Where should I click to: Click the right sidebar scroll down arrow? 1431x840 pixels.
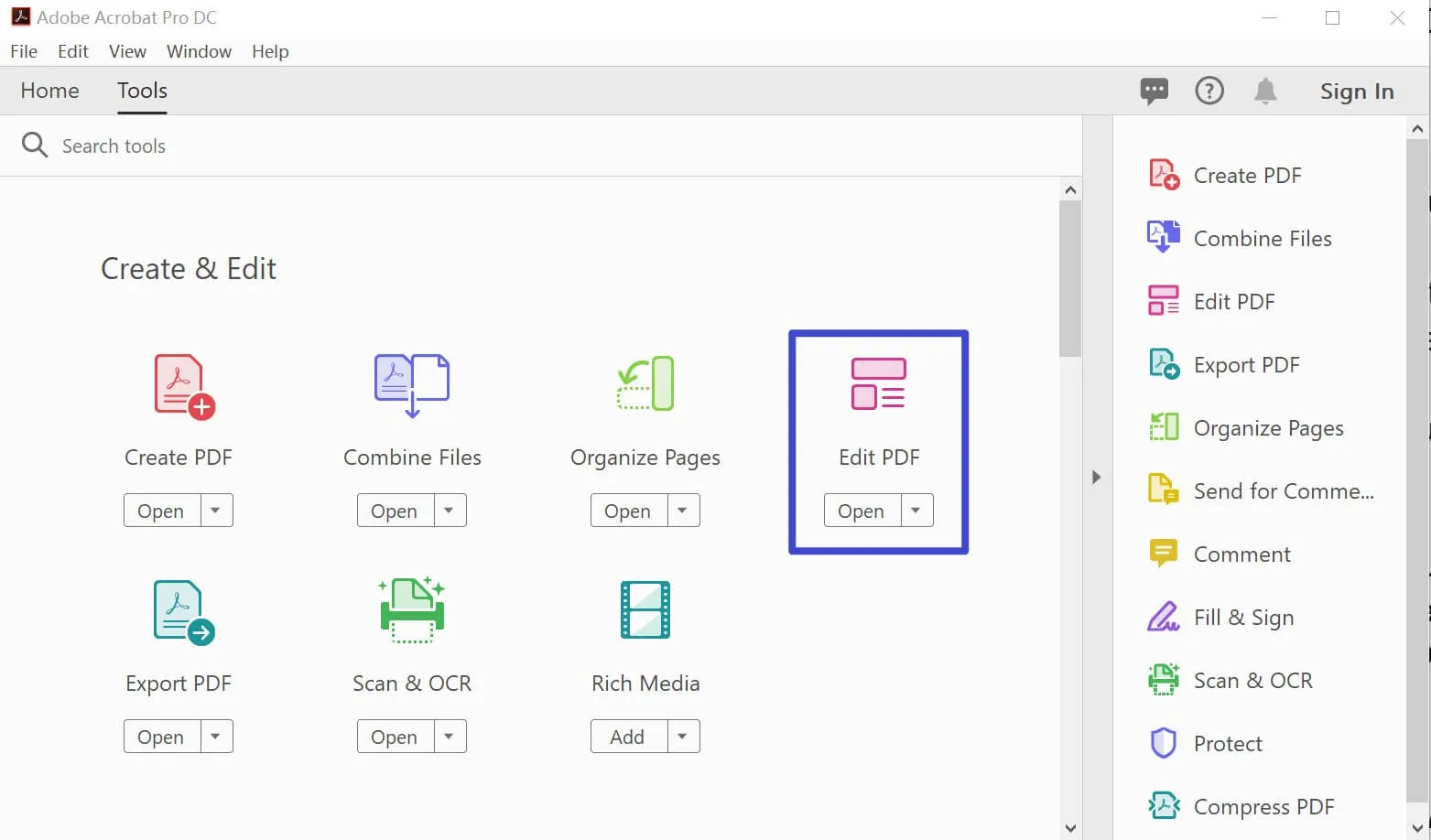(x=1418, y=829)
